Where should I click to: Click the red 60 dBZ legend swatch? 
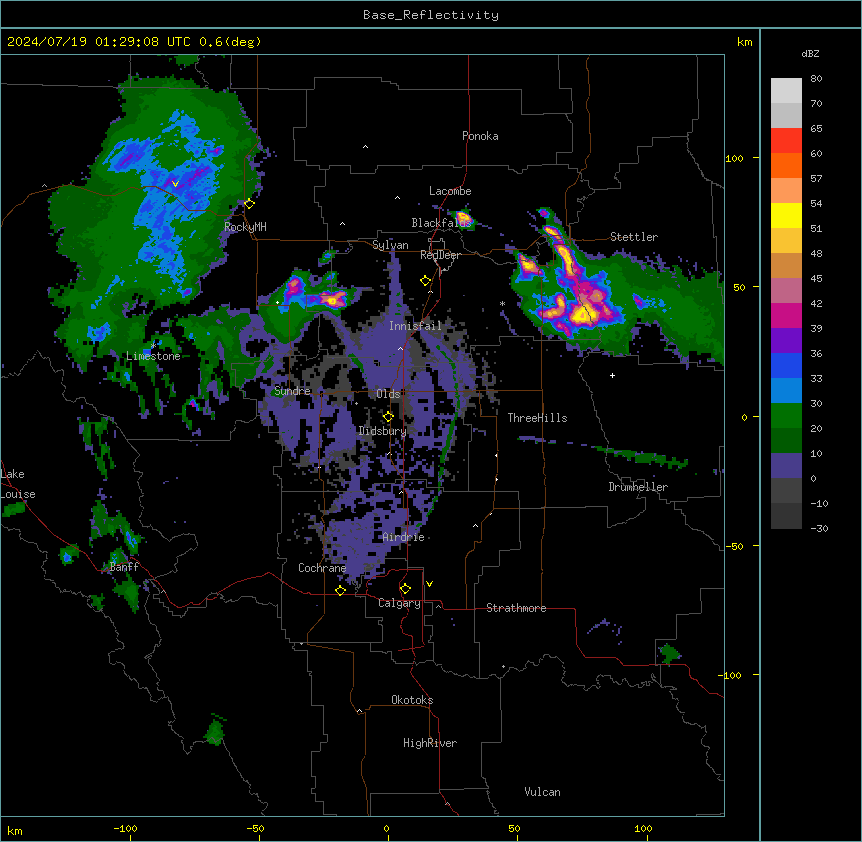(x=786, y=141)
